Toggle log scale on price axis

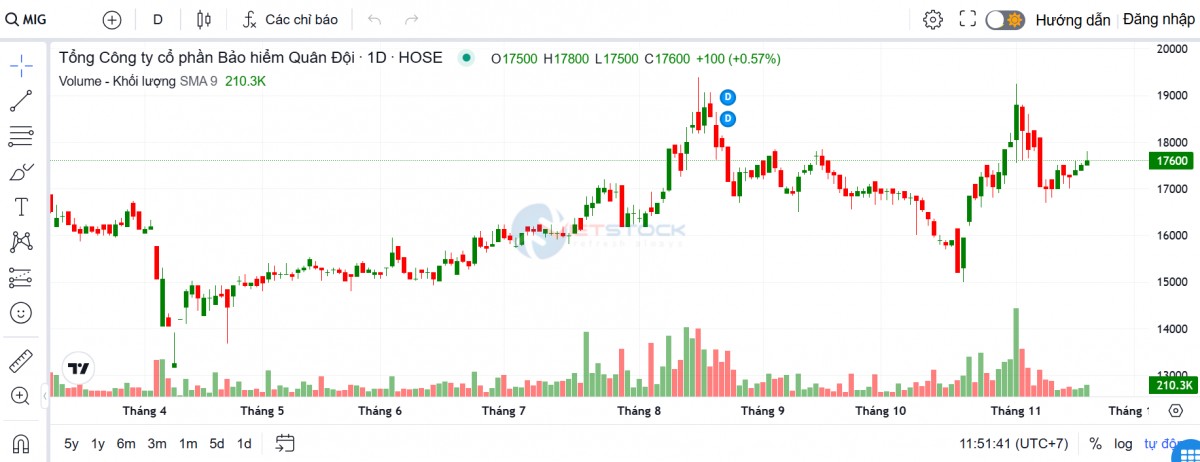tap(1124, 443)
